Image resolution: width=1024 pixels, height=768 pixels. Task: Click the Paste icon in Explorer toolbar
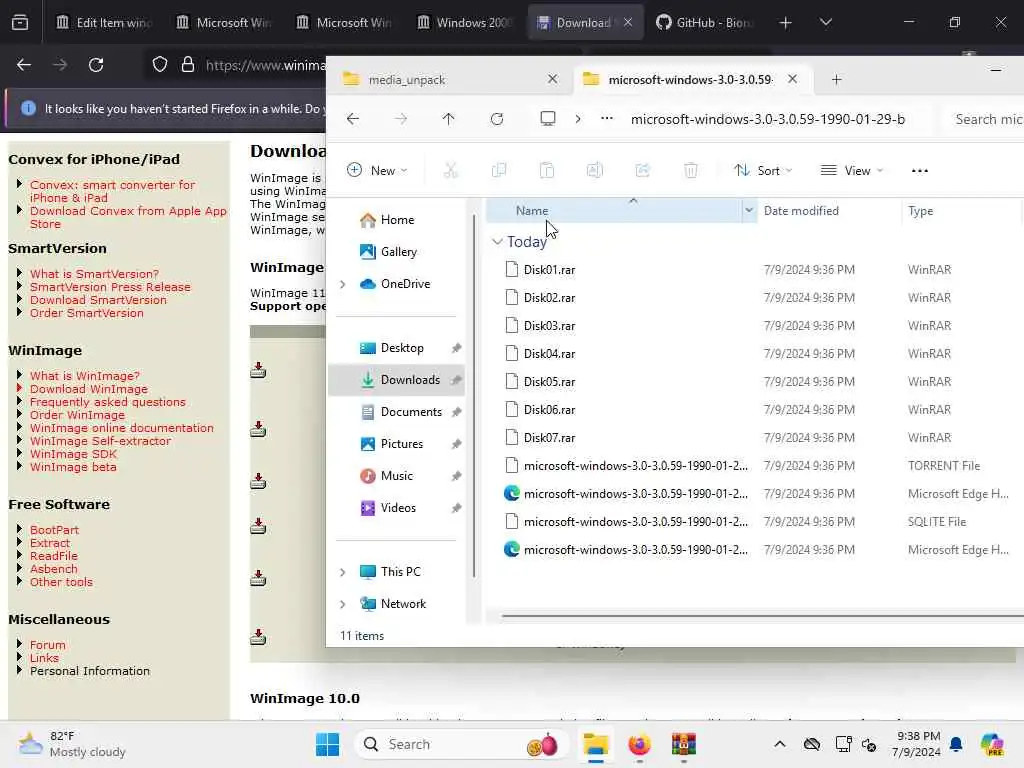point(547,170)
